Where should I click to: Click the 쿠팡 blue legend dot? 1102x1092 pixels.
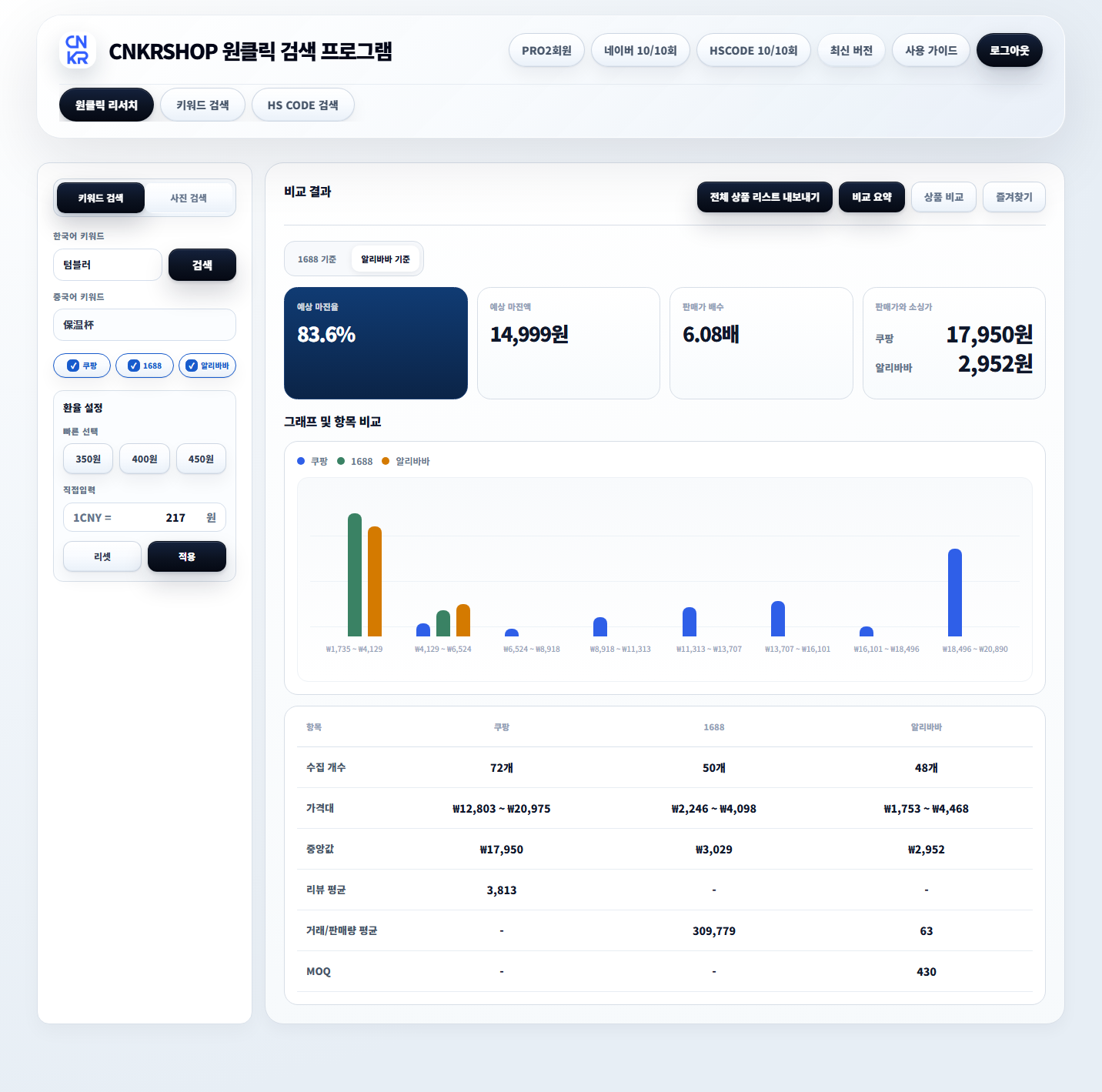coord(301,461)
